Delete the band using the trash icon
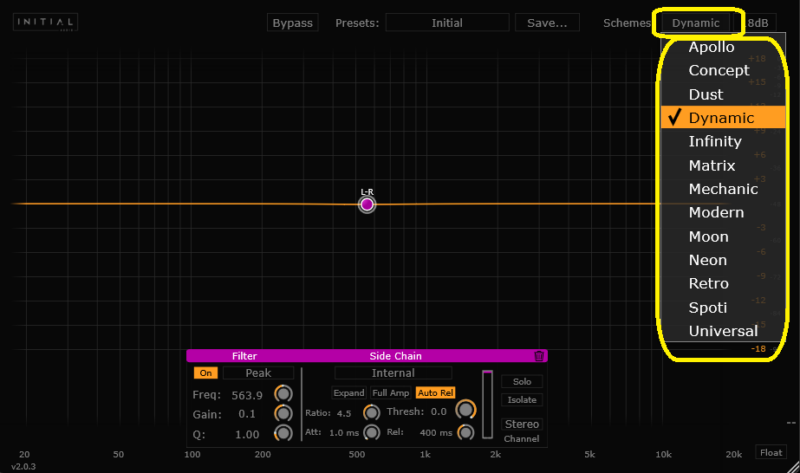Image resolution: width=800 pixels, height=473 pixels. (x=539, y=355)
